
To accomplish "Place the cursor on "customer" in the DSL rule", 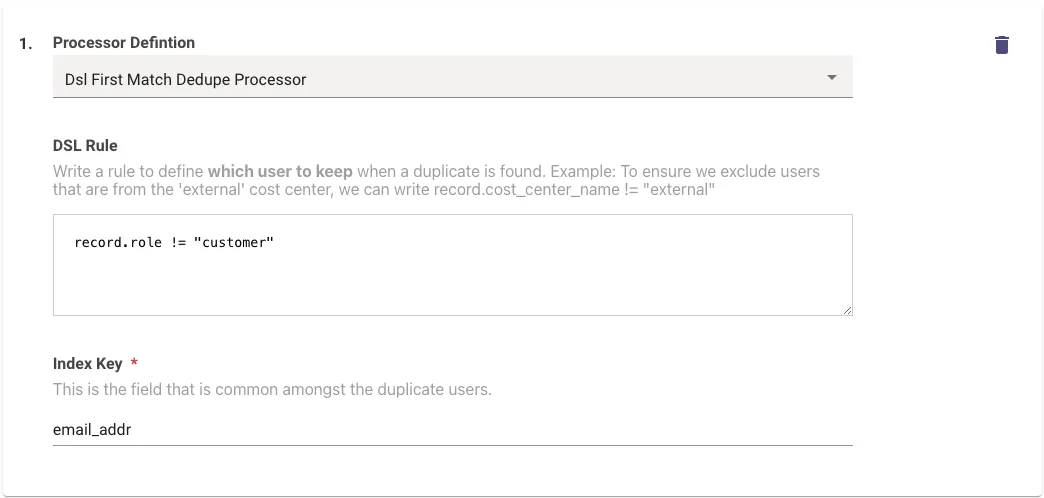I will point(234,242).
